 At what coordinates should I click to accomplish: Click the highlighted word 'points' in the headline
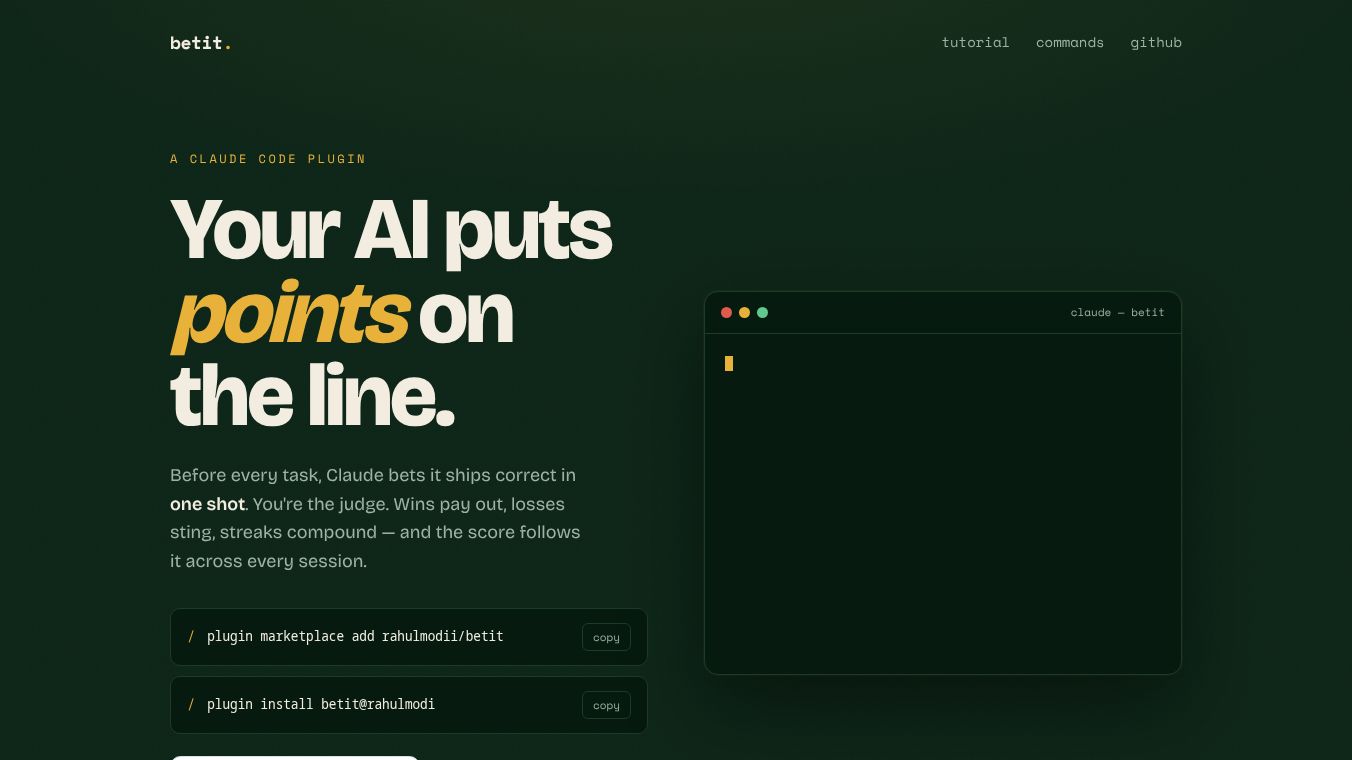pyautogui.click(x=290, y=314)
